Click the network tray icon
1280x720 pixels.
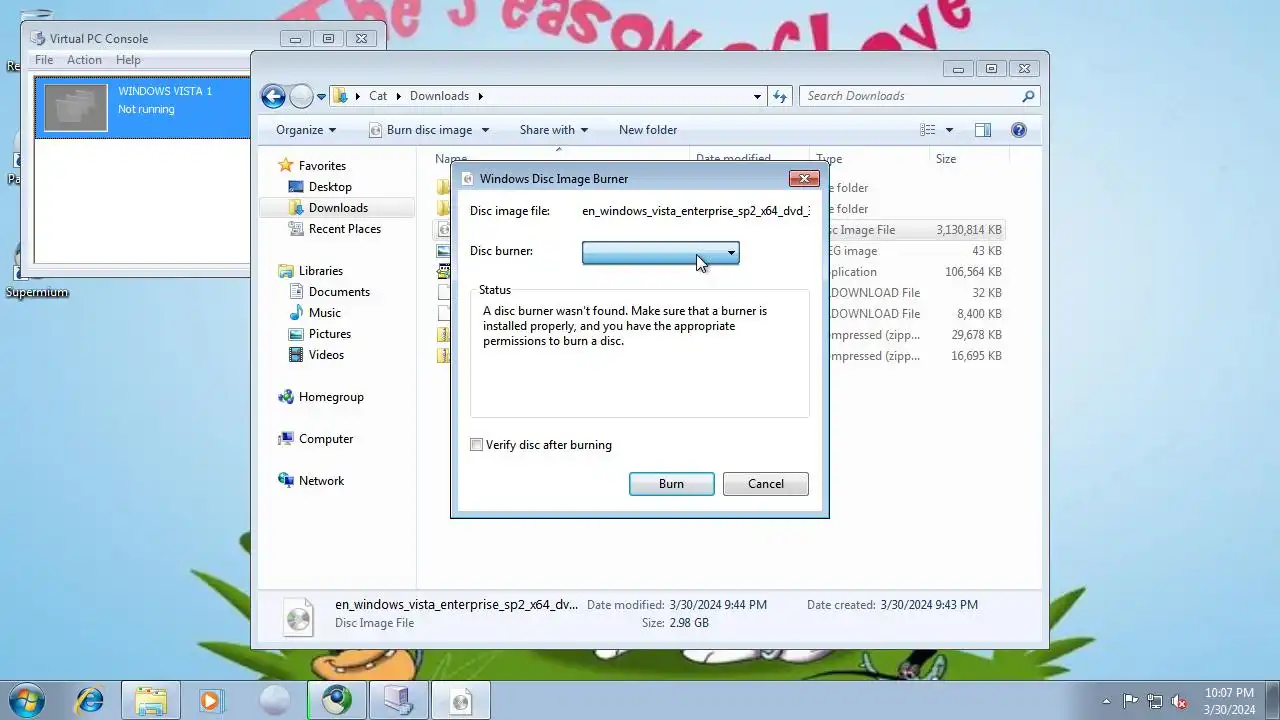1155,701
